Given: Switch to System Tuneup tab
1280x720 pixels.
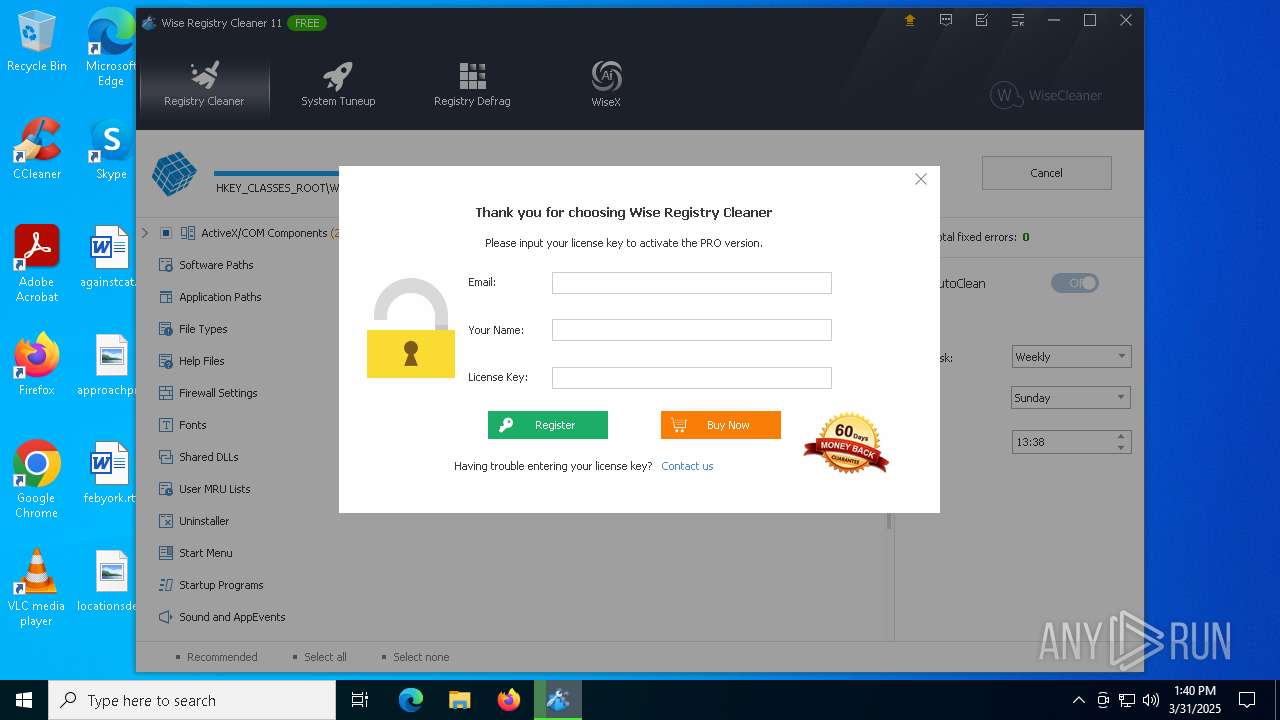Looking at the screenshot, I should coord(338,84).
